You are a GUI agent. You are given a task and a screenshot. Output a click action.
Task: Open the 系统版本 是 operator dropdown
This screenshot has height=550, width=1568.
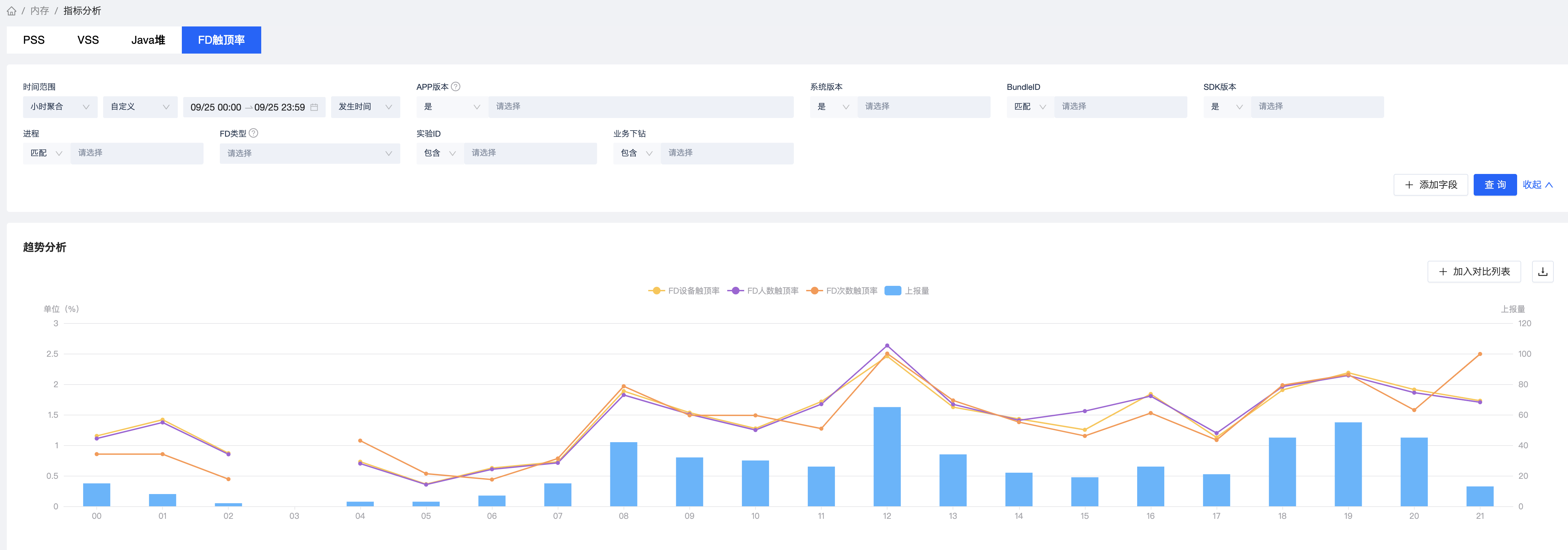pyautogui.click(x=833, y=107)
